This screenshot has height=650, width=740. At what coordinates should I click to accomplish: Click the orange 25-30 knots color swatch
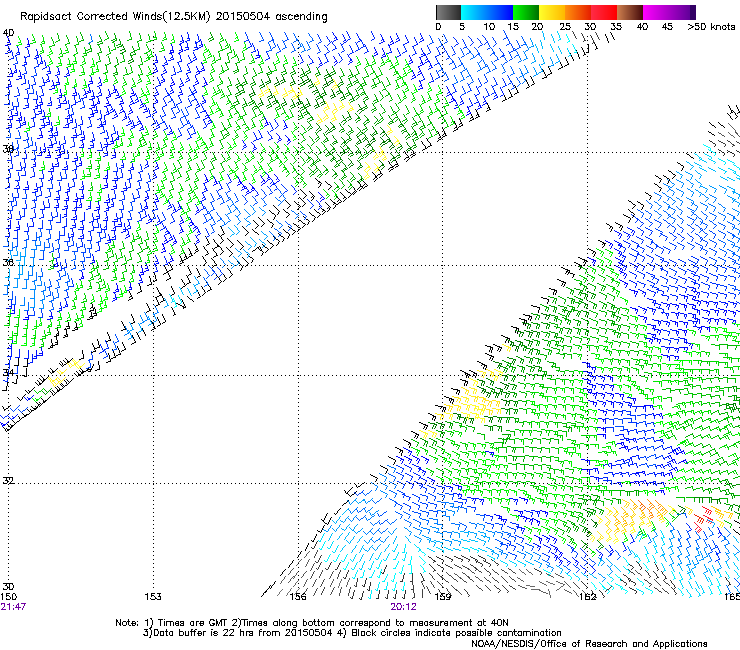[x=578, y=12]
